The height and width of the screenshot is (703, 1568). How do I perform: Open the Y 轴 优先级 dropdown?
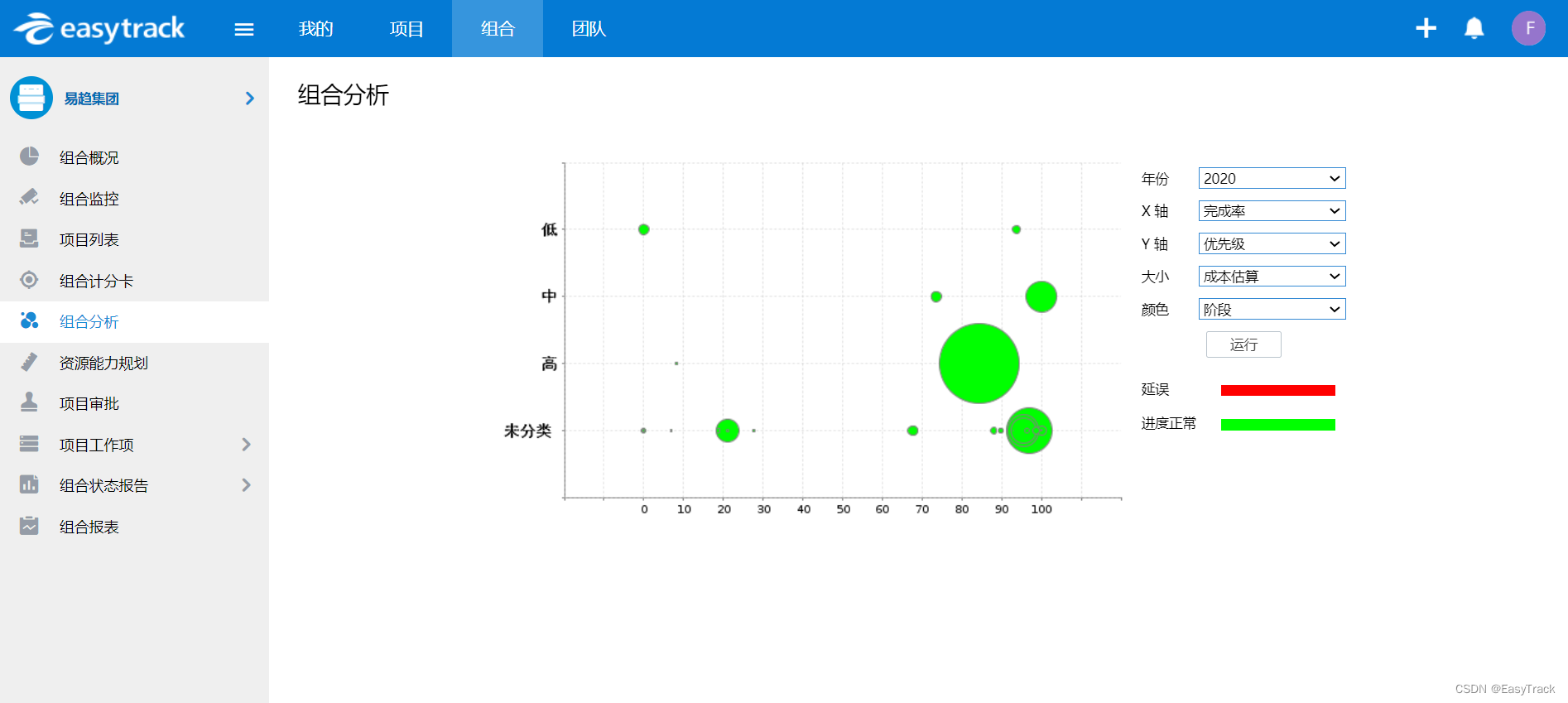1272,243
